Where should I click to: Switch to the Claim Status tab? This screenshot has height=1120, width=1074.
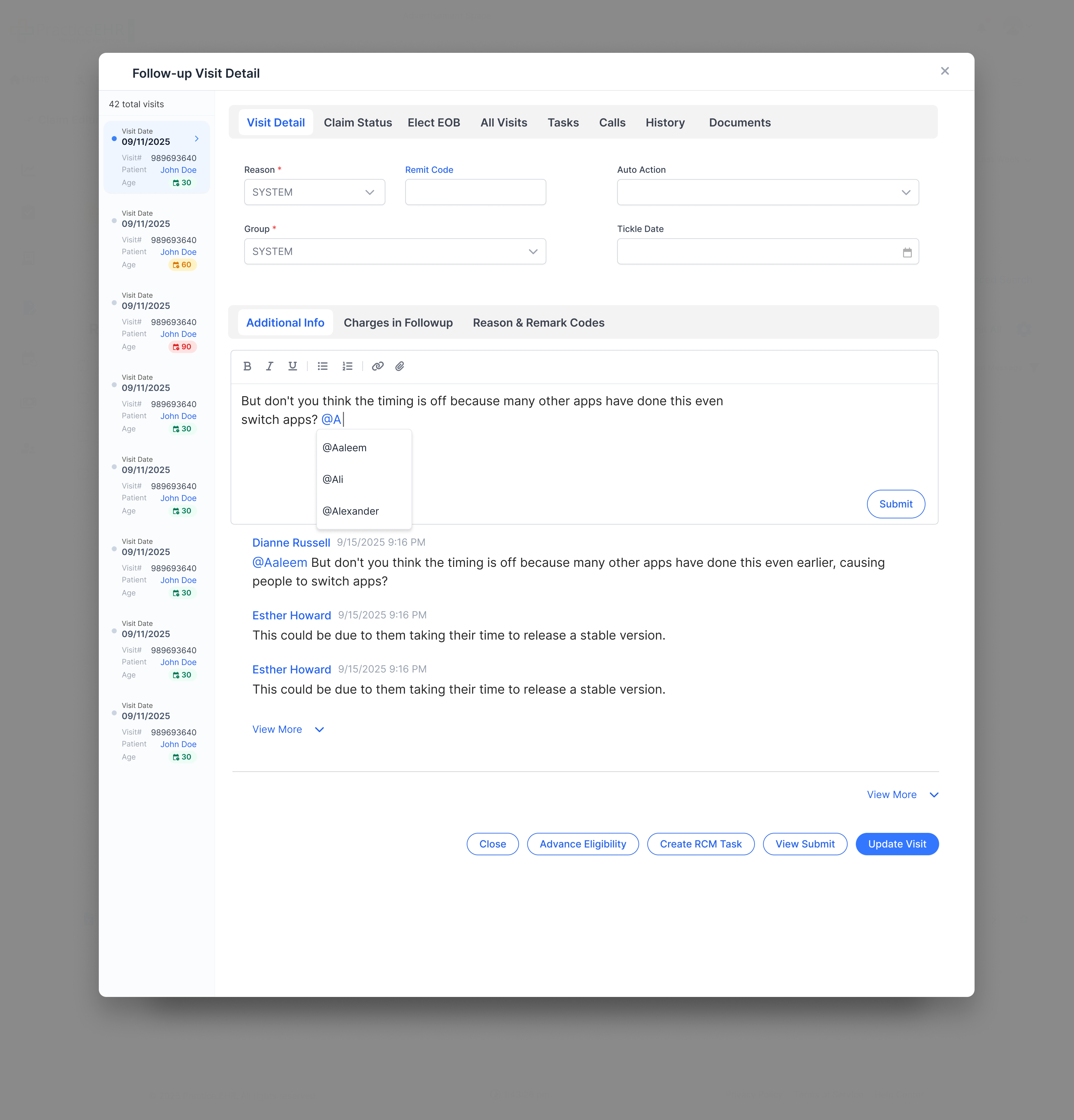click(x=358, y=122)
